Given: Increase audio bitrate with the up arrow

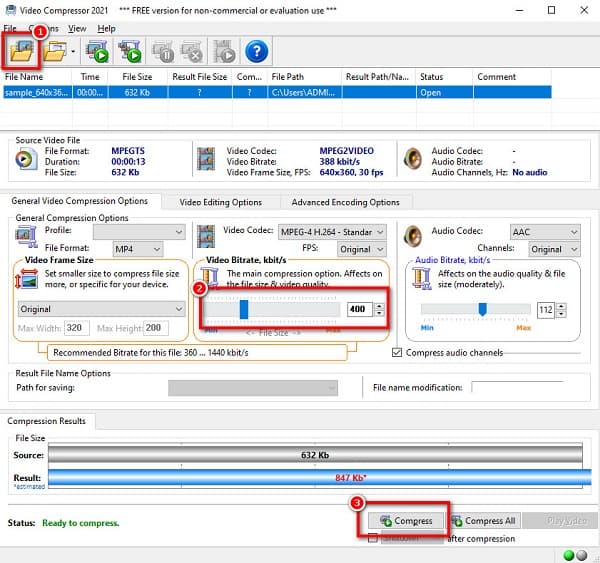Looking at the screenshot, I should pyautogui.click(x=561, y=306).
